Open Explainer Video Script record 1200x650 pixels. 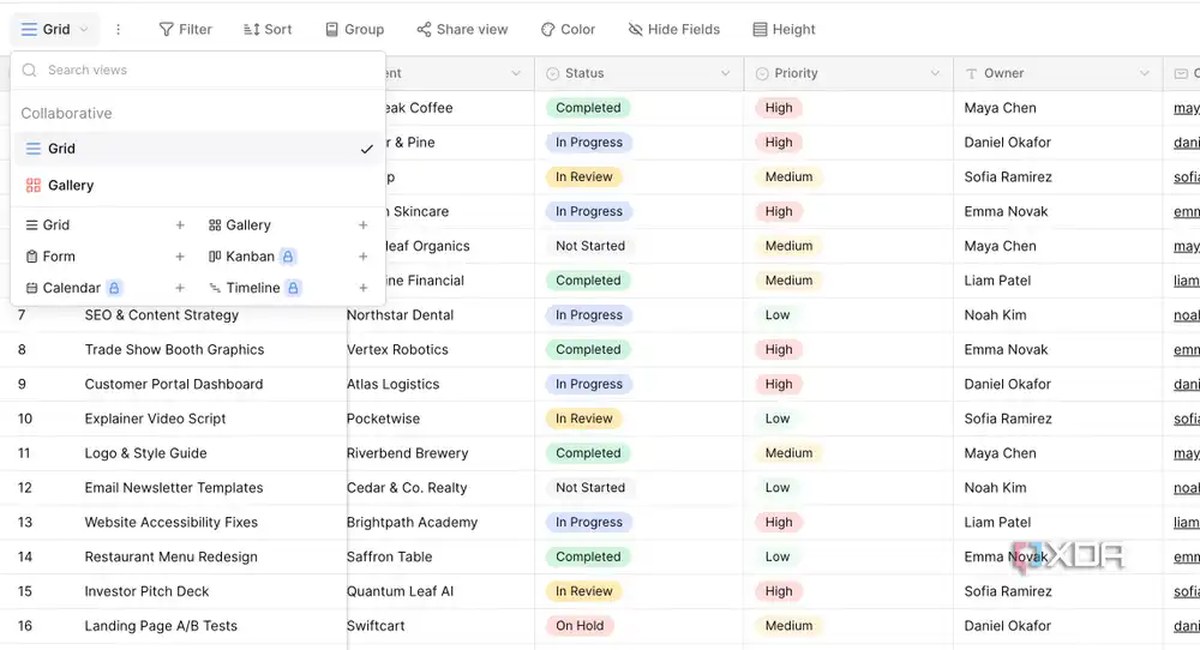[x=155, y=419]
